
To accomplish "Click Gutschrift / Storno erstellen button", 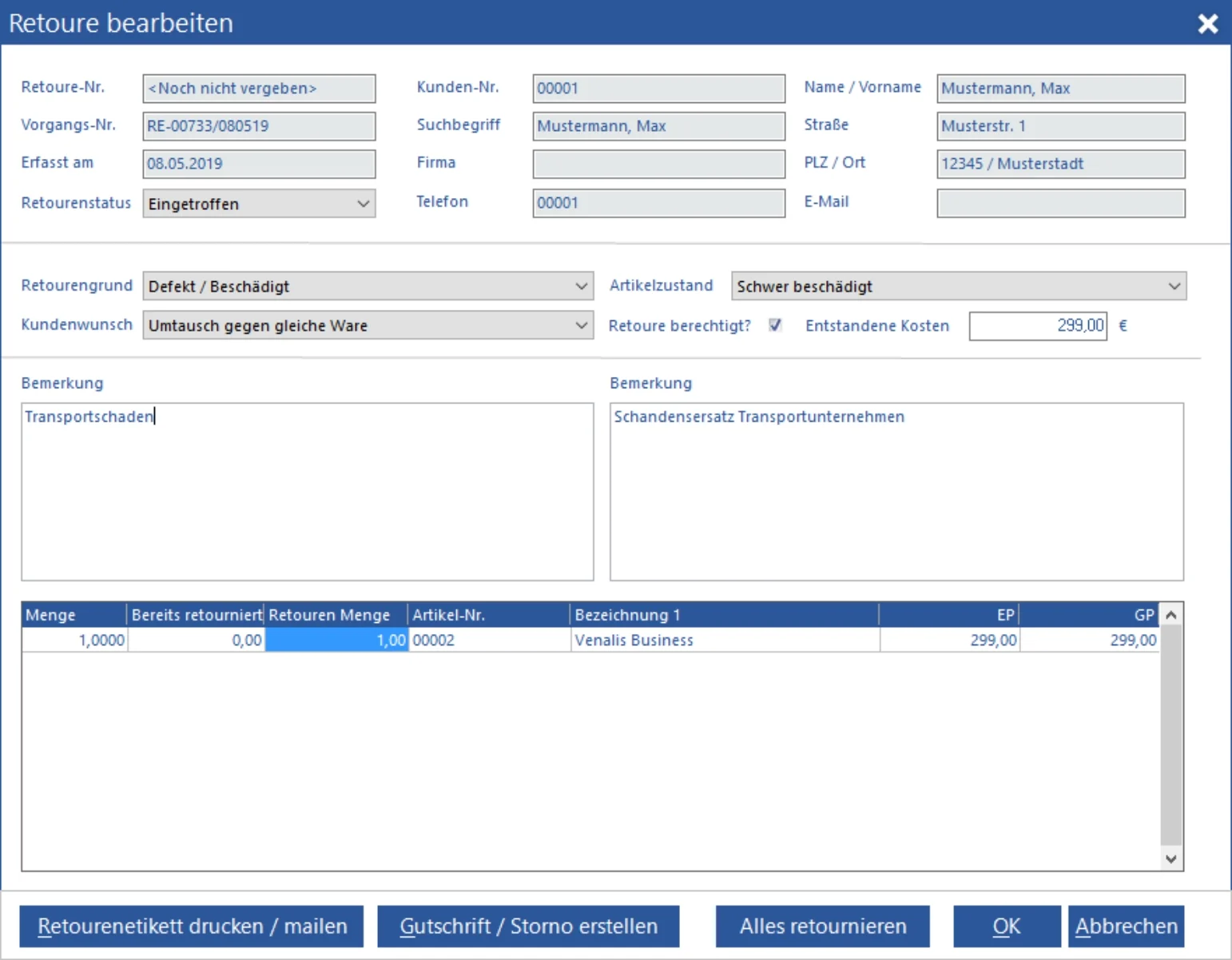I will point(528,926).
